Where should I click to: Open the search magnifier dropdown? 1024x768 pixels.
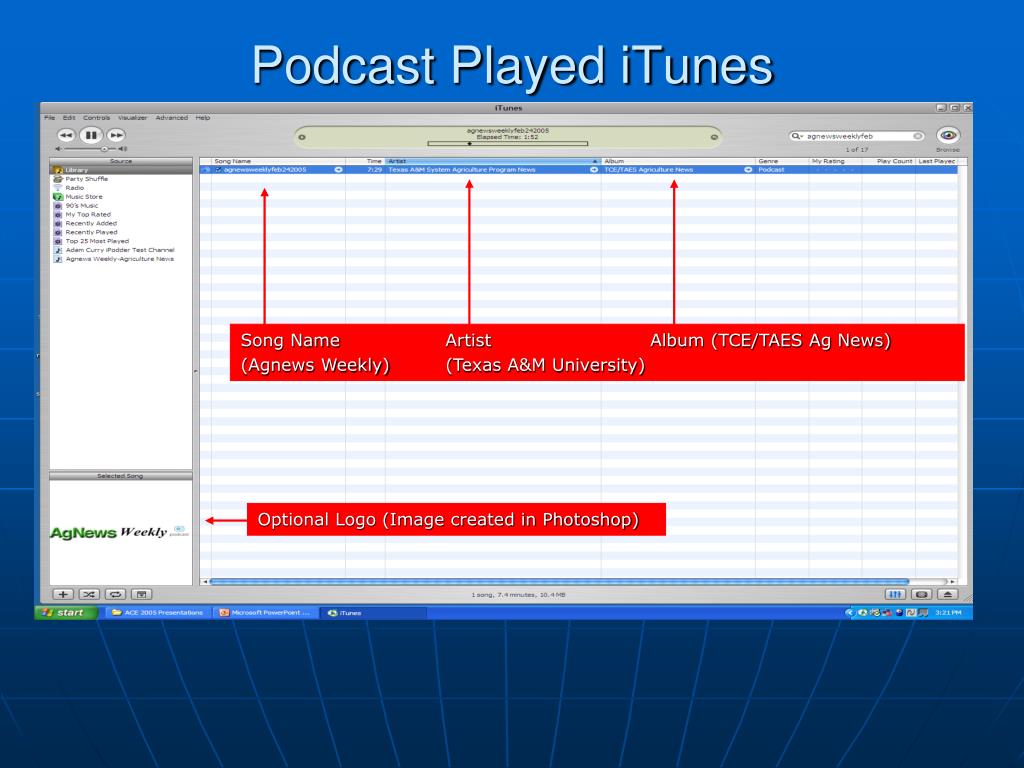pos(797,136)
